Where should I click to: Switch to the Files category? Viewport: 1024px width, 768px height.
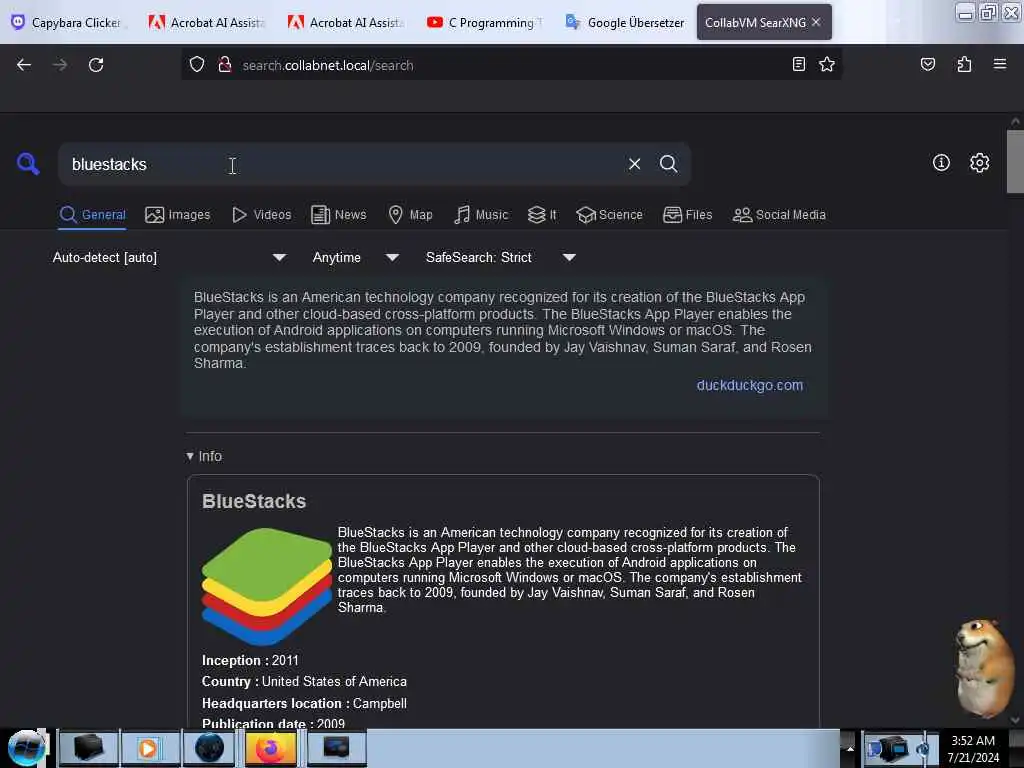pos(687,215)
